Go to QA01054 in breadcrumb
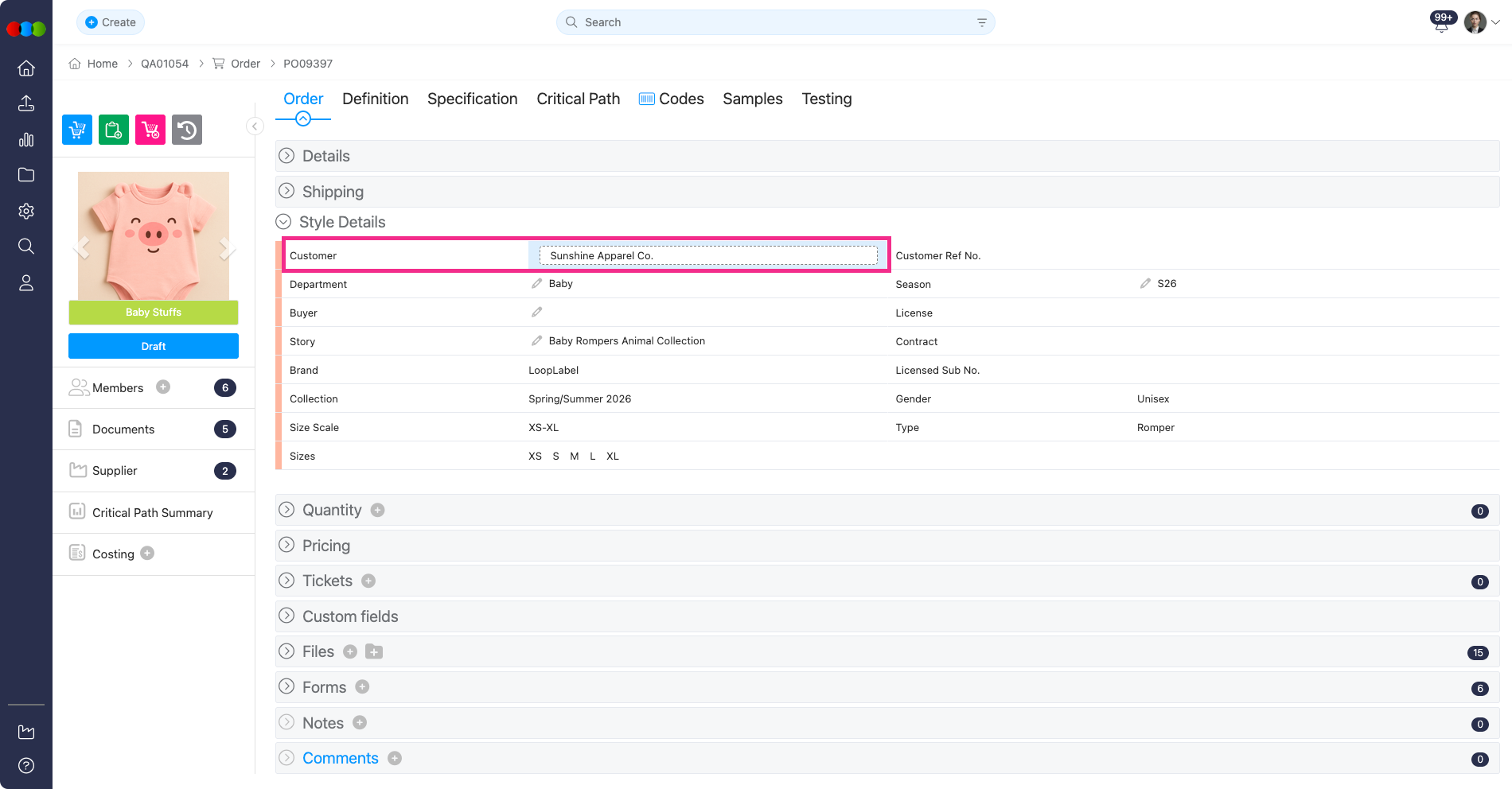 tap(165, 64)
